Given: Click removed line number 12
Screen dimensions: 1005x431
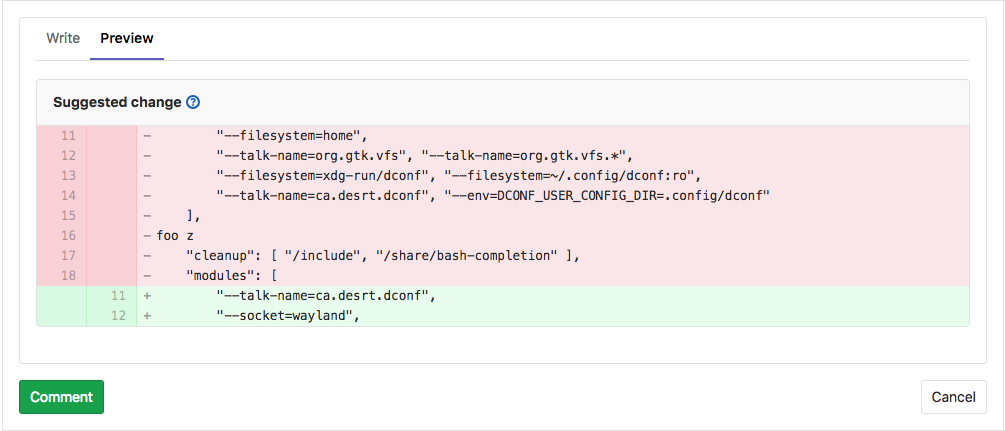Looking at the screenshot, I should 68,155.
